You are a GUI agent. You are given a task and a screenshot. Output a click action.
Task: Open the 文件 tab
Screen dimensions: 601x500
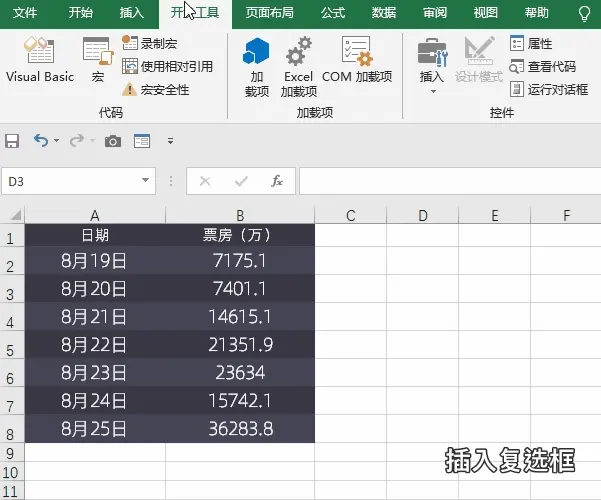point(25,13)
